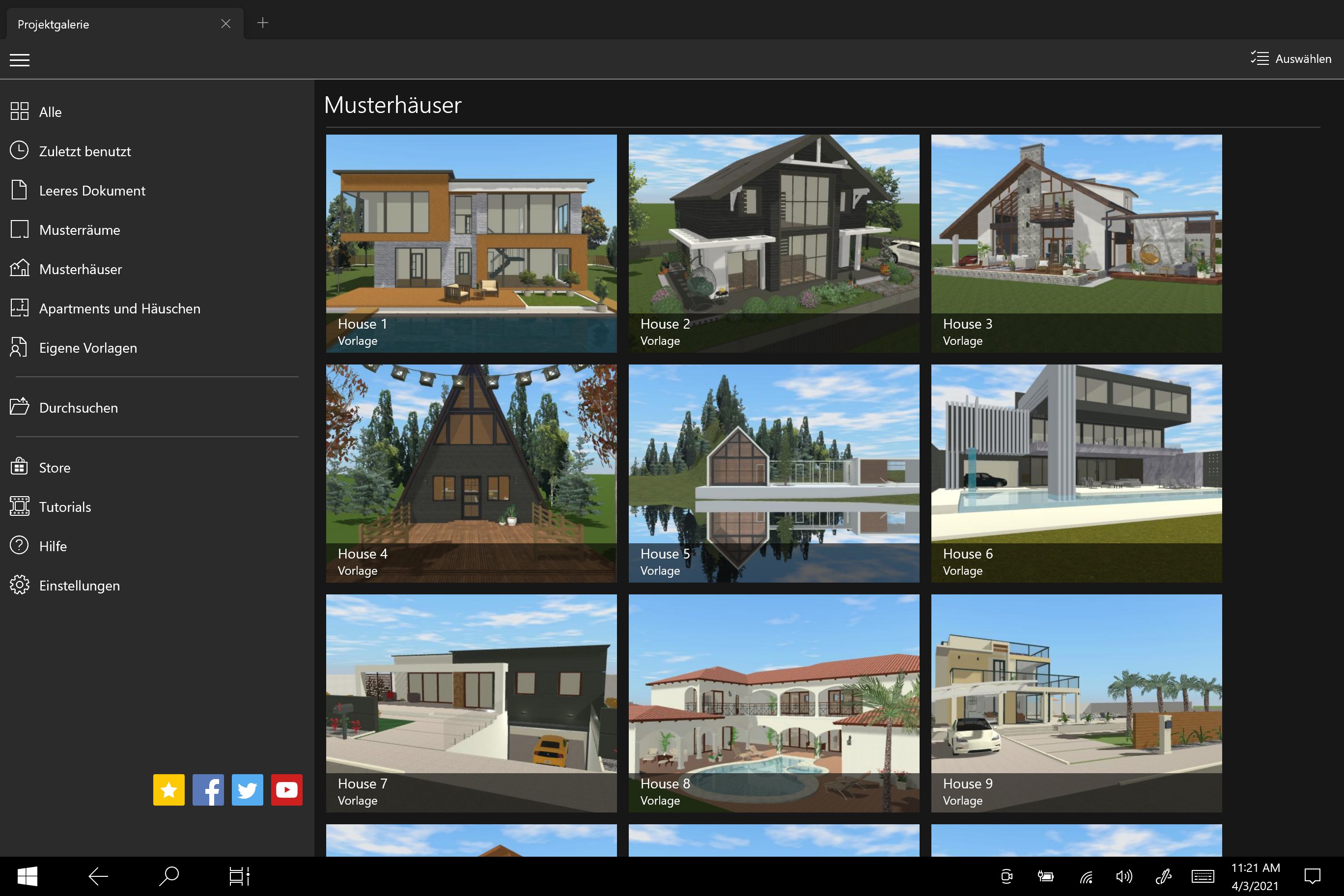Toggle the hamburger navigation menu
This screenshot has height=896, width=1344.
[x=20, y=60]
